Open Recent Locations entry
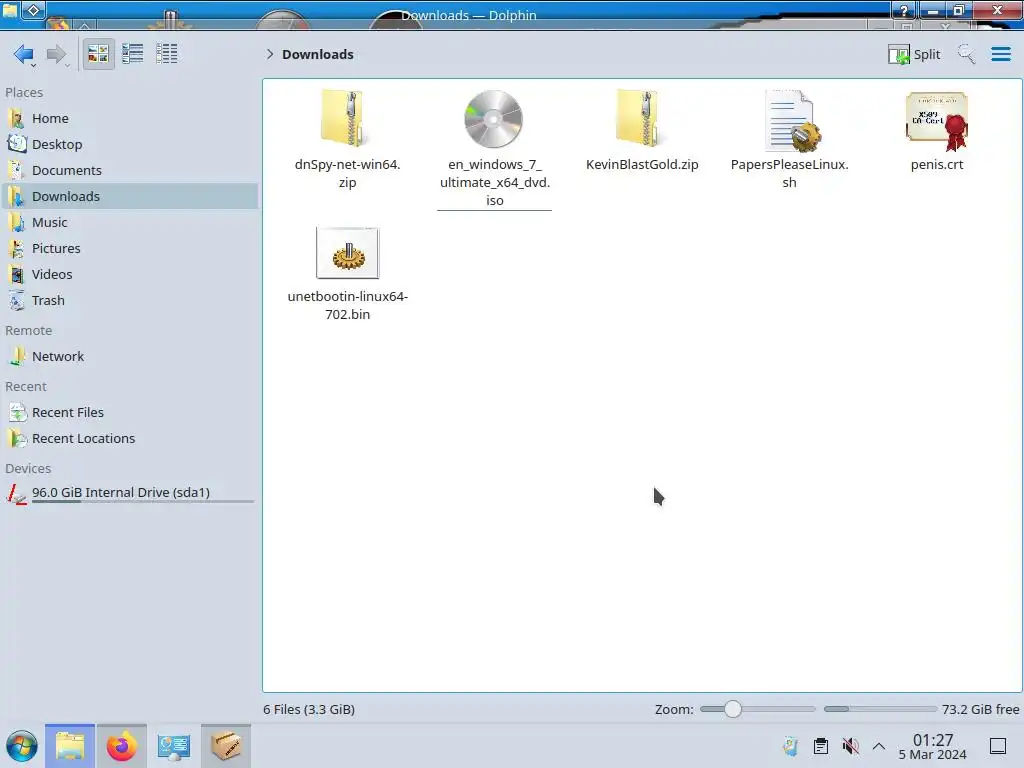This screenshot has height=768, width=1024. pos(130,439)
